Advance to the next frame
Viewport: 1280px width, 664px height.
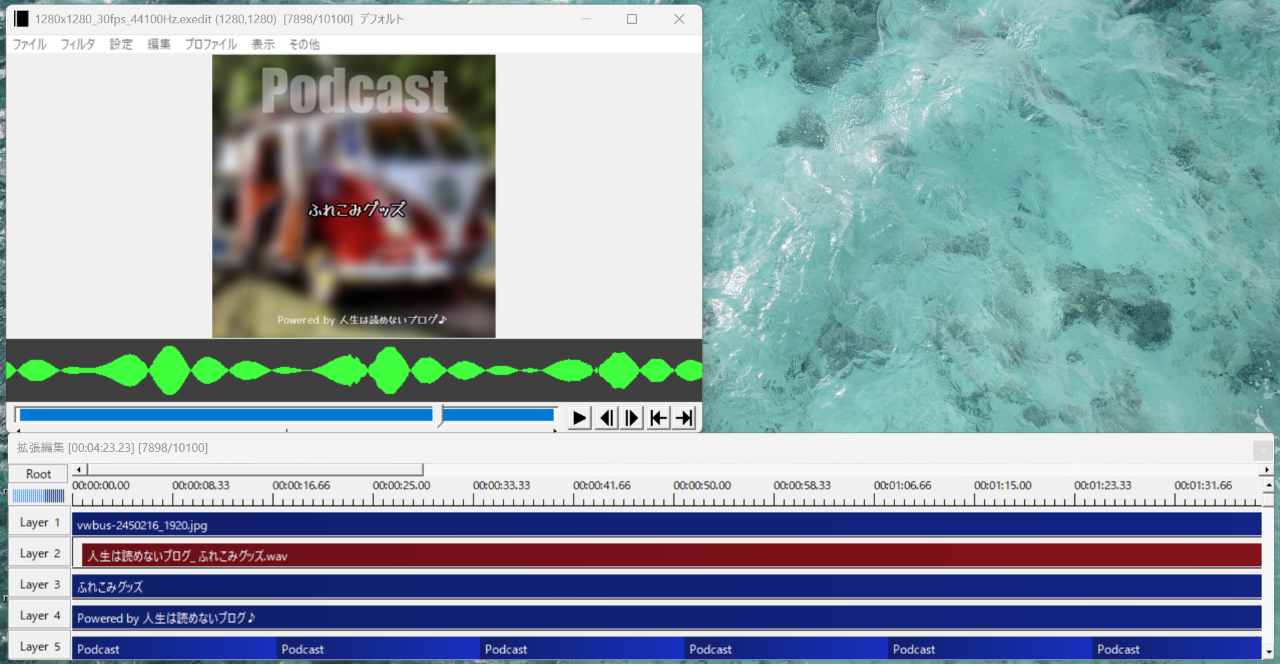point(632,418)
